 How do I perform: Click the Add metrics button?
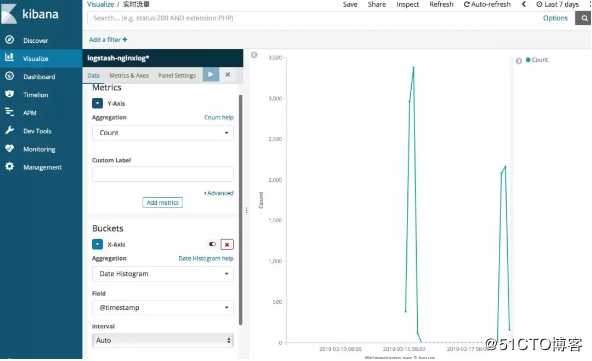pos(162,203)
